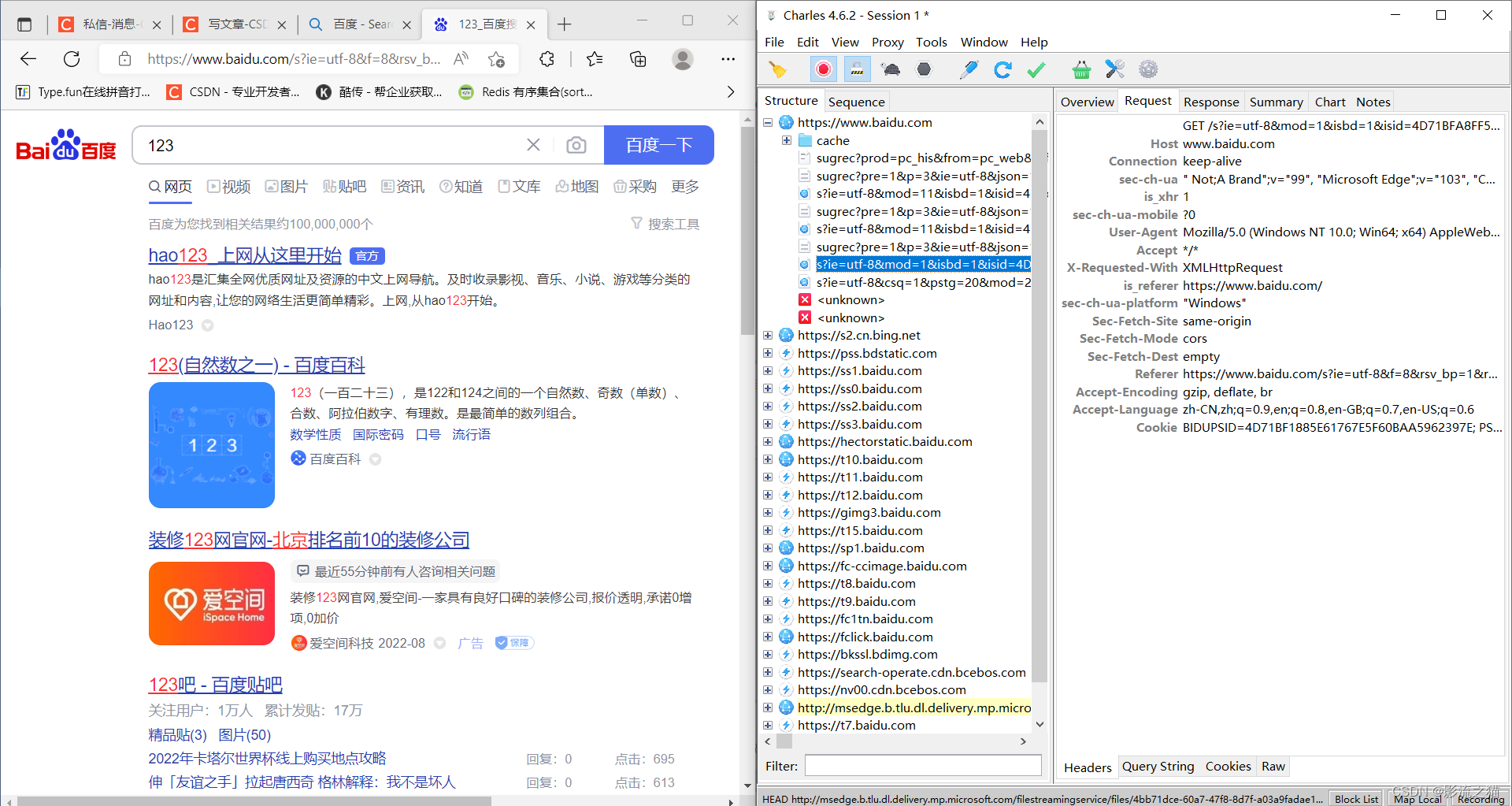Open the View menu in Charles
This screenshot has width=1512, height=806.
point(845,43)
